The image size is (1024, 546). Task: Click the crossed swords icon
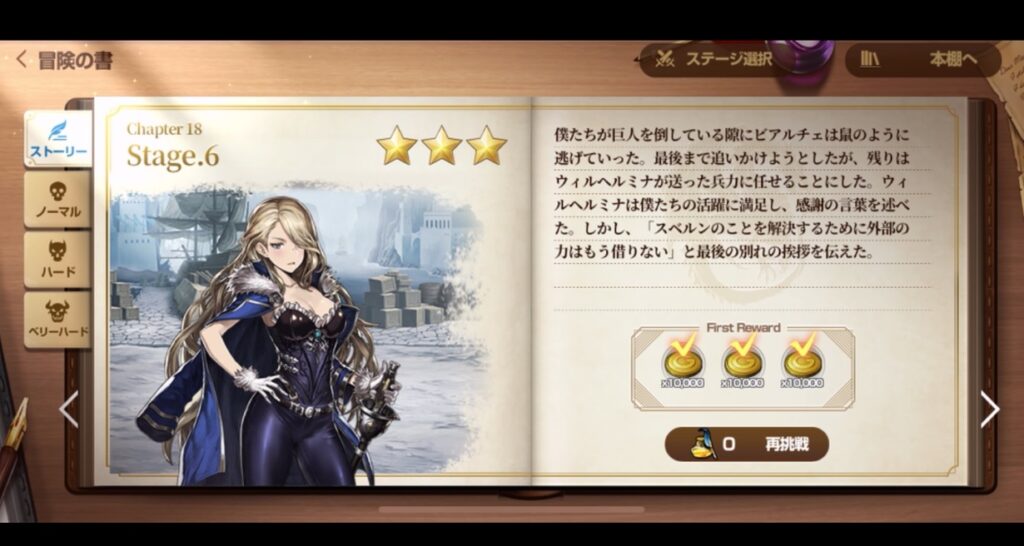[x=665, y=60]
